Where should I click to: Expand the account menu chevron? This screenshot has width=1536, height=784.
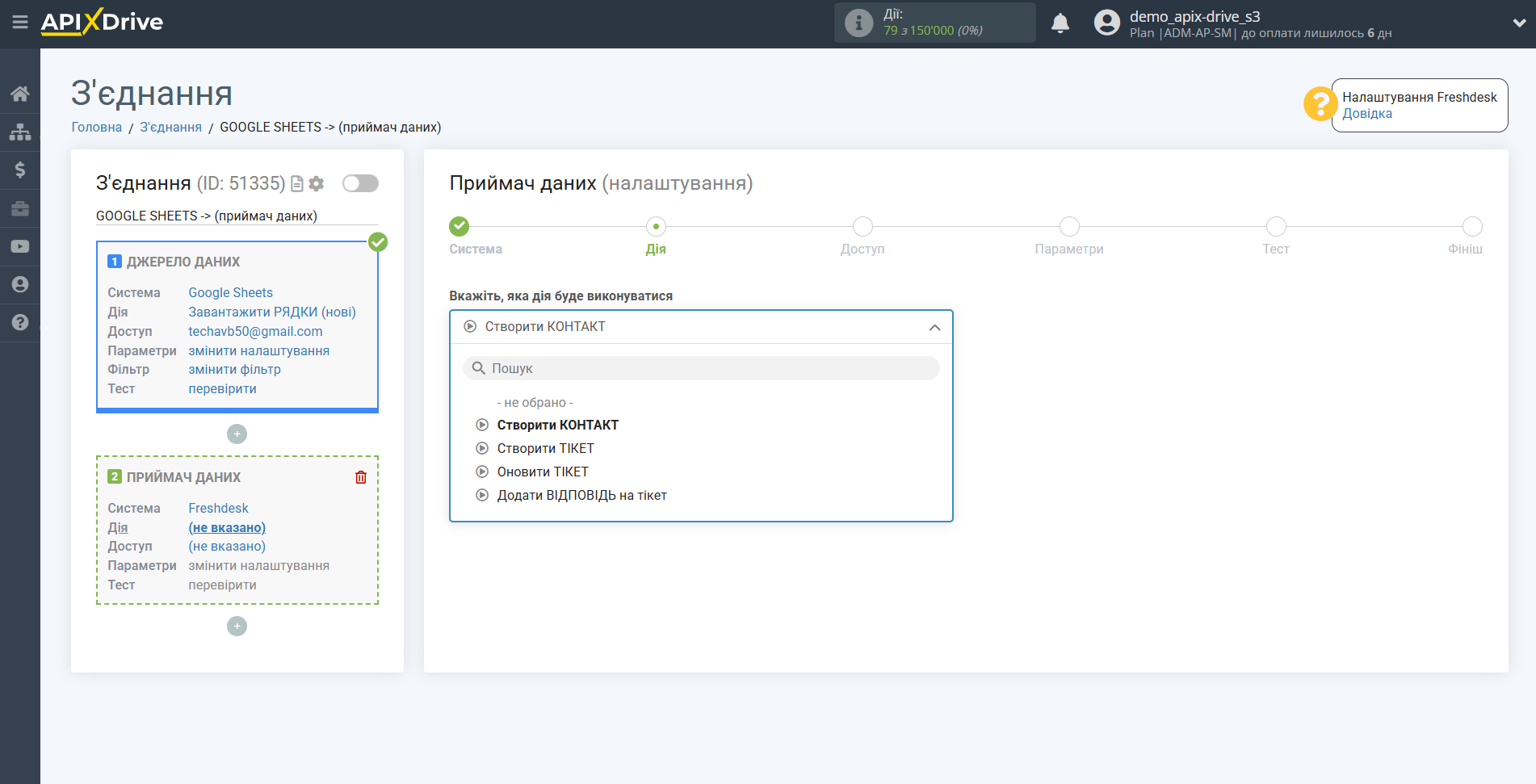(1519, 23)
